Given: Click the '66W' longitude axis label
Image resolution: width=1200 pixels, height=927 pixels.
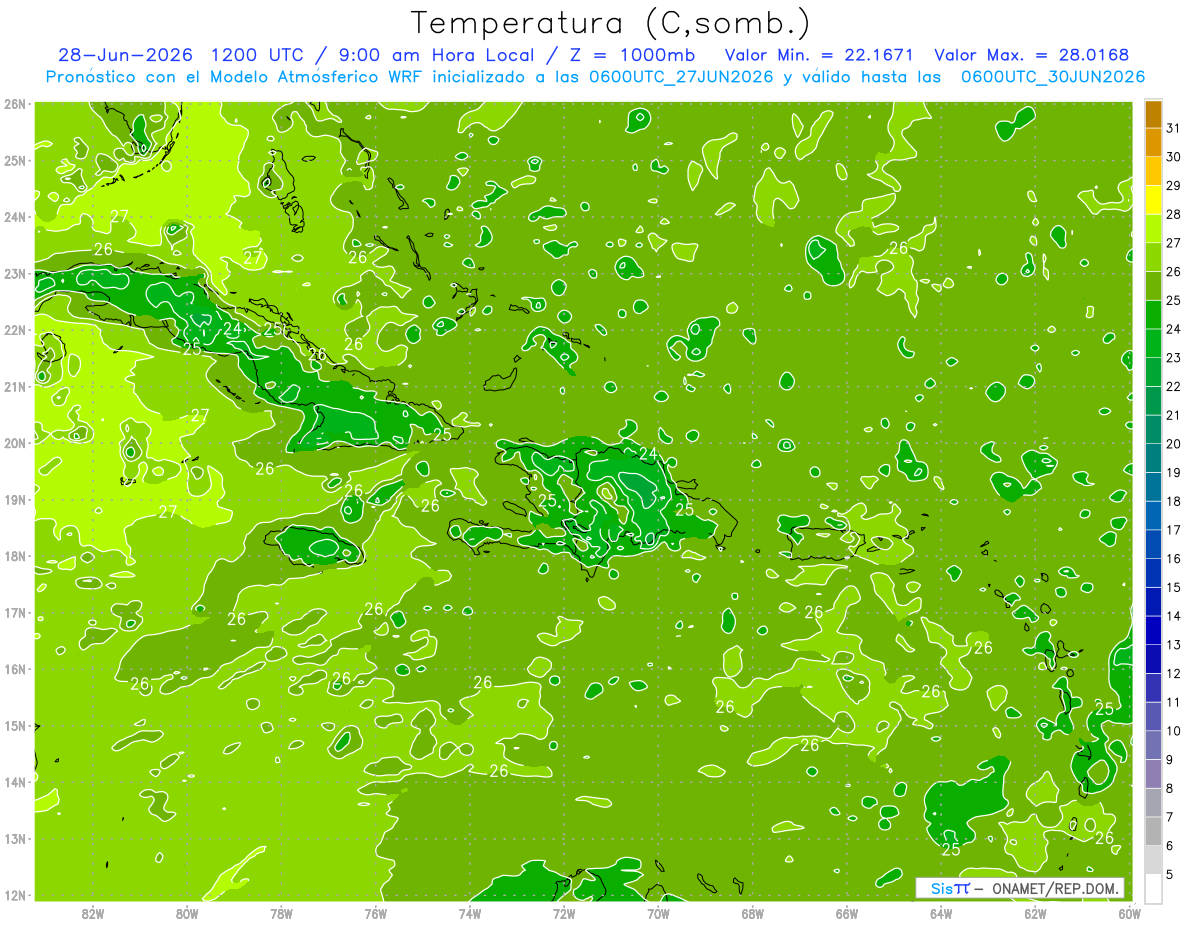Looking at the screenshot, I should 847,913.
